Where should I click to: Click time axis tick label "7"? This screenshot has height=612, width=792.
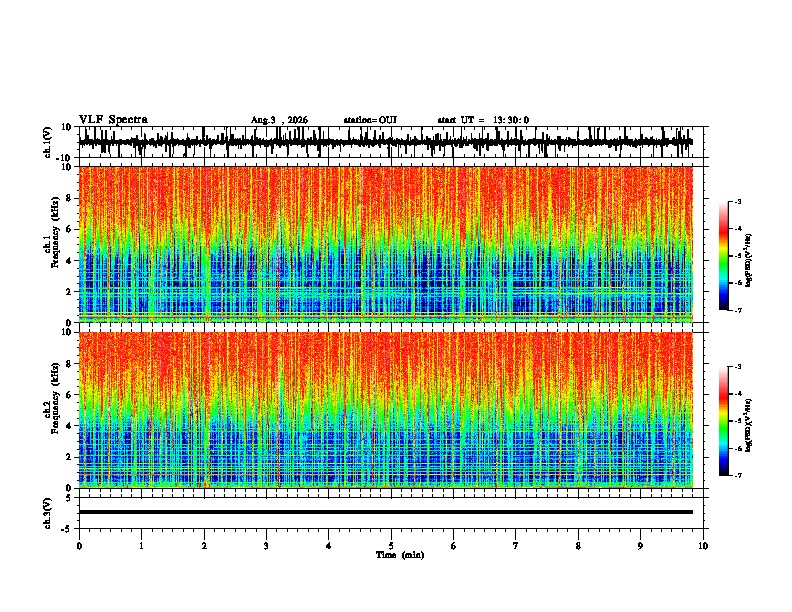pyautogui.click(x=516, y=546)
